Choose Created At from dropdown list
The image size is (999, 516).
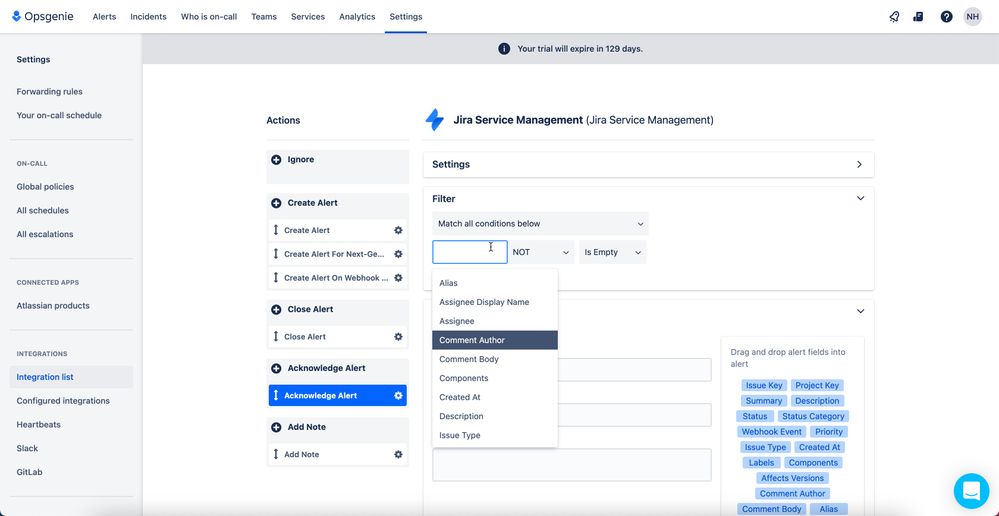coord(495,397)
